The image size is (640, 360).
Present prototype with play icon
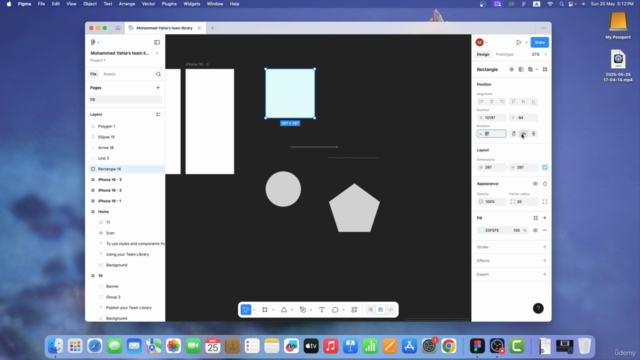(518, 42)
